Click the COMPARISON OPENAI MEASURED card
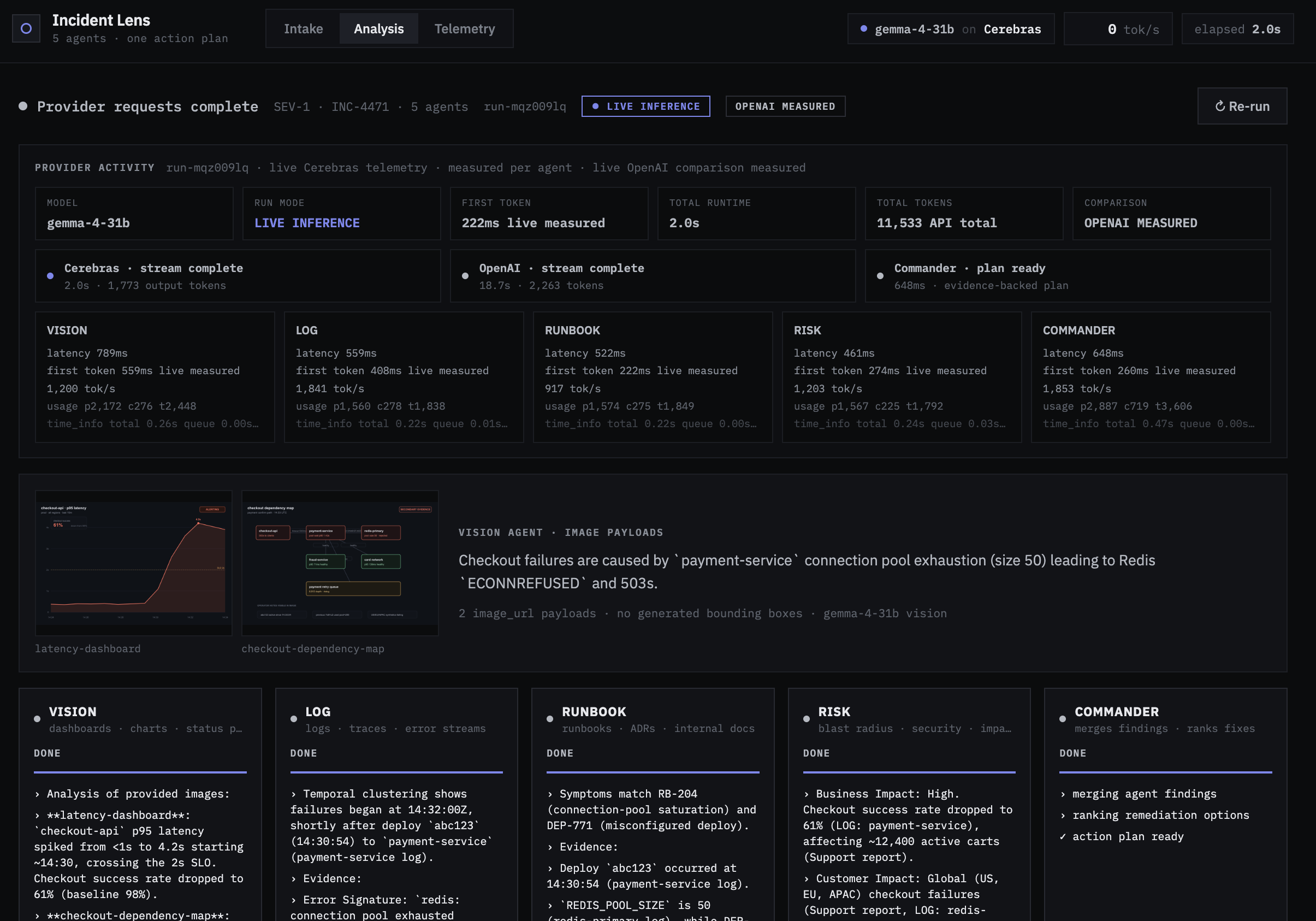Screen dimensions: 1316x921 click(x=1171, y=214)
